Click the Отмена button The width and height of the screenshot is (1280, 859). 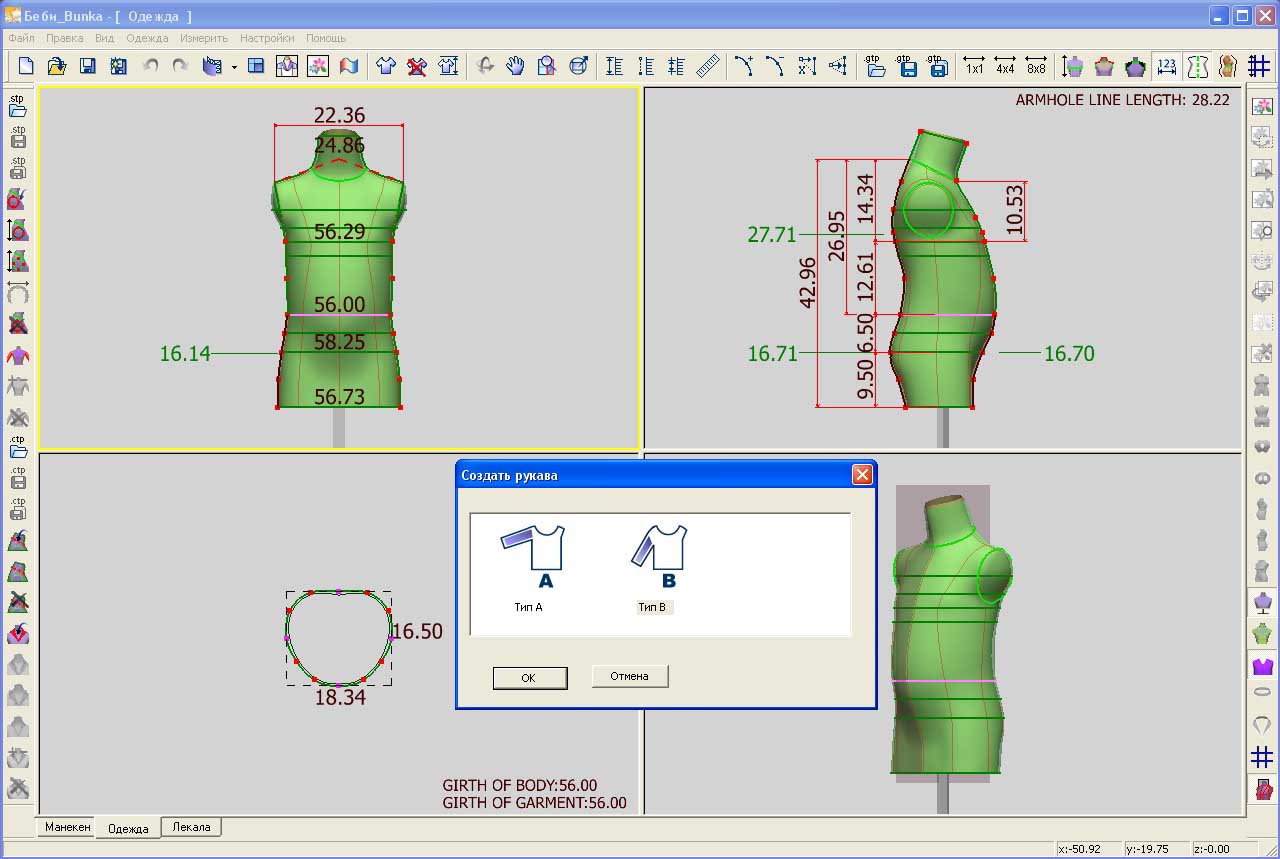point(629,677)
